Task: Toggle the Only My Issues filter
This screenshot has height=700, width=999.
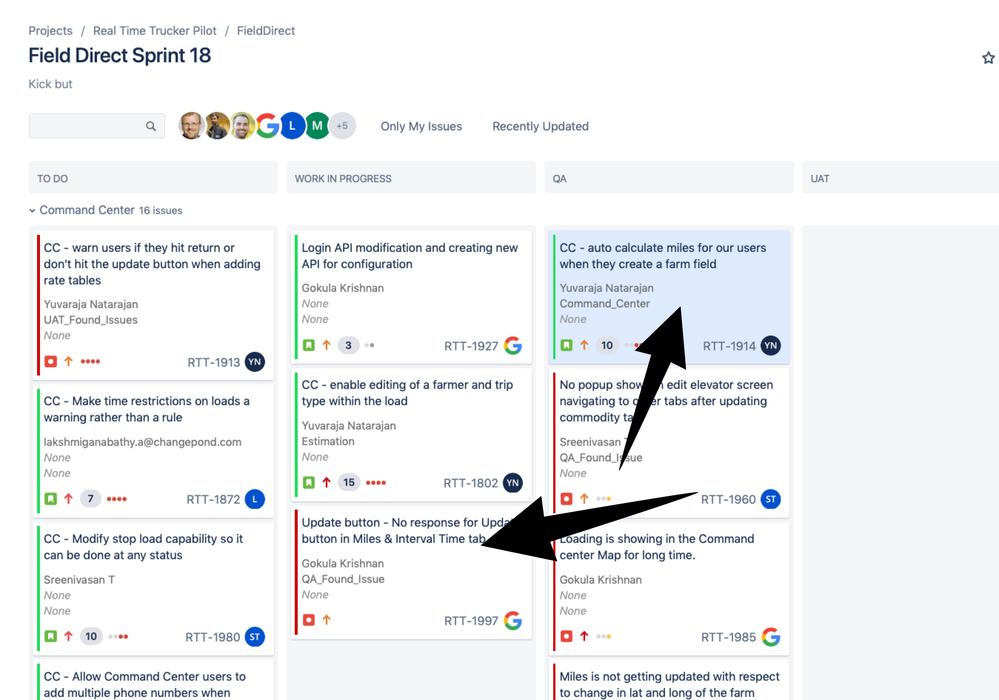Action: point(421,126)
